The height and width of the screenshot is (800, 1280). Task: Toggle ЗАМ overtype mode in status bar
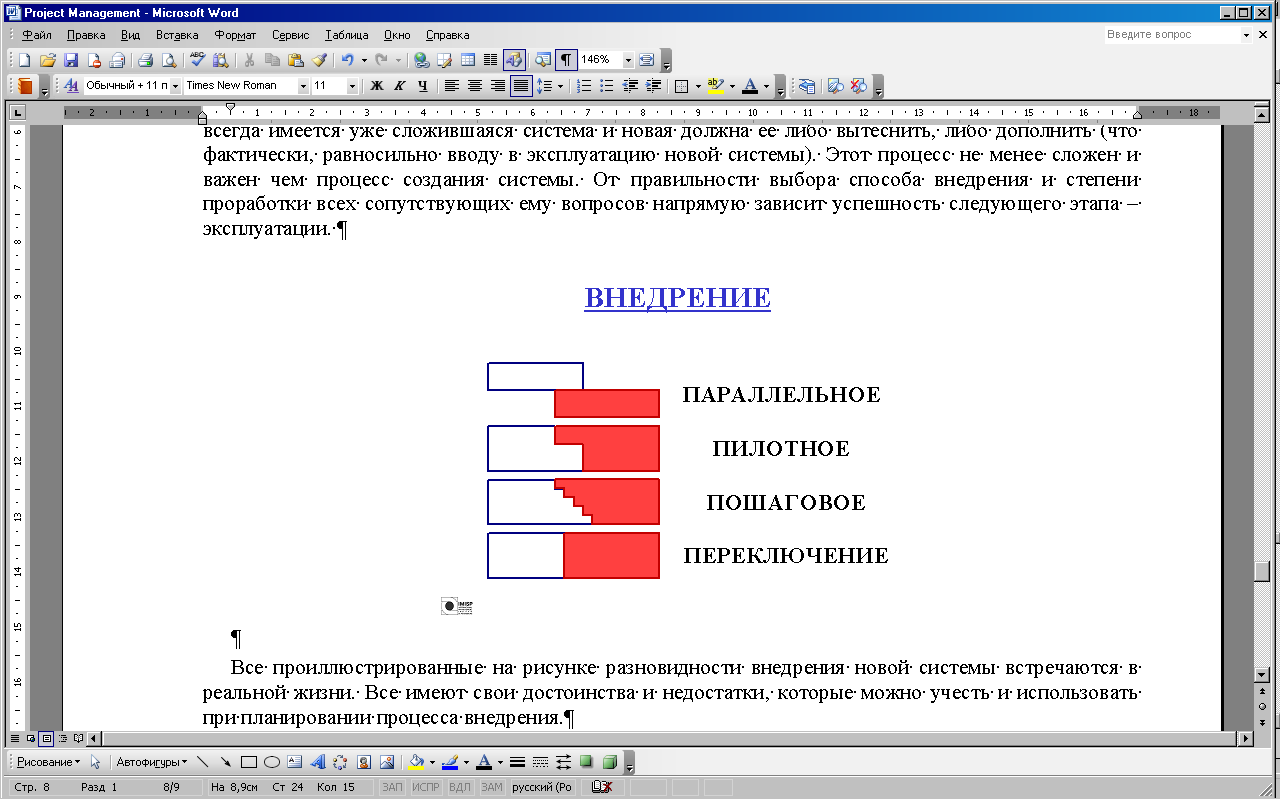point(492,788)
